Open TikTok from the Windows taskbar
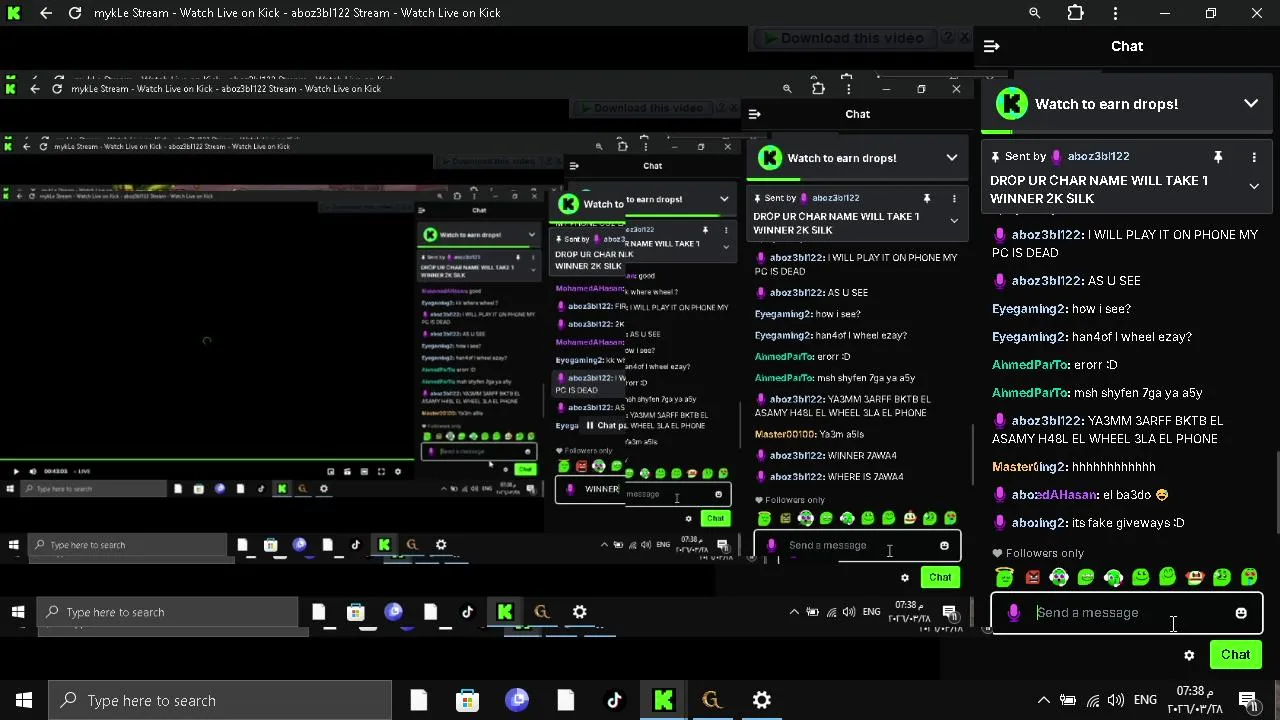The height and width of the screenshot is (720, 1280). 614,700
